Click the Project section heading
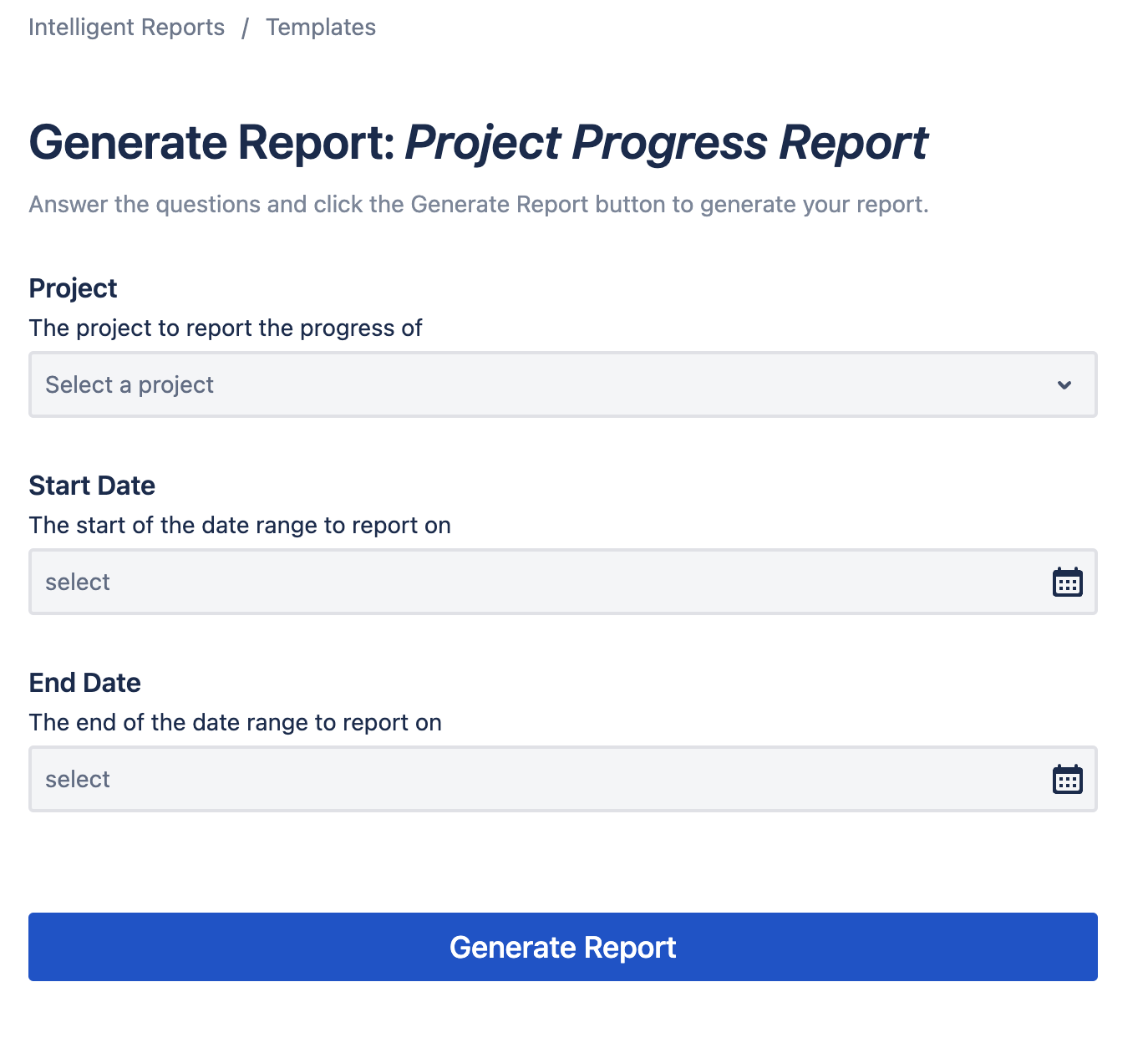This screenshot has height=1043, width=1148. (x=73, y=287)
